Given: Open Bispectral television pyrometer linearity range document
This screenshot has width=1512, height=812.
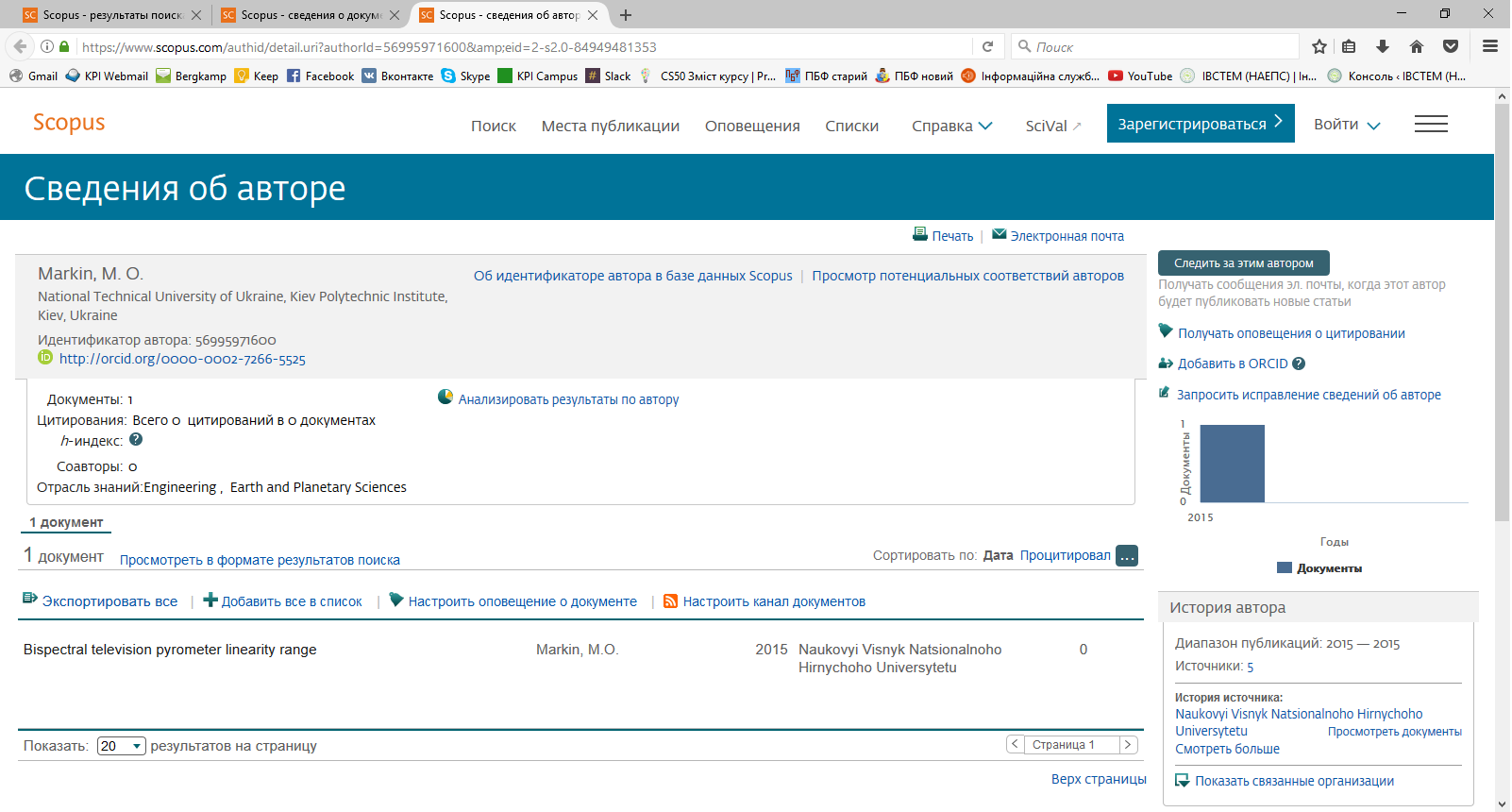Looking at the screenshot, I should (x=170, y=650).
